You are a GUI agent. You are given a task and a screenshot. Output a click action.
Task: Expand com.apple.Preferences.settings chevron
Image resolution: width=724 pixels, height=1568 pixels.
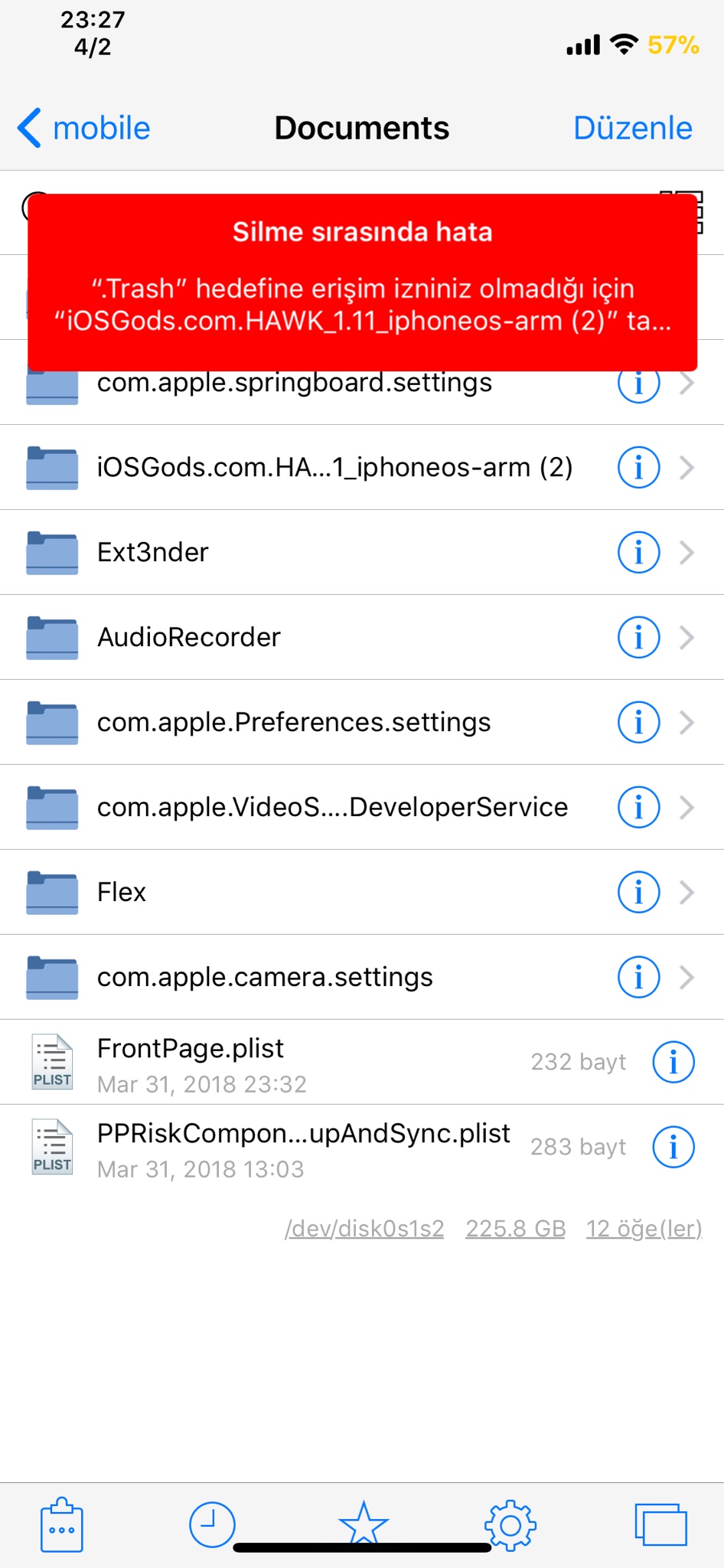tap(687, 722)
